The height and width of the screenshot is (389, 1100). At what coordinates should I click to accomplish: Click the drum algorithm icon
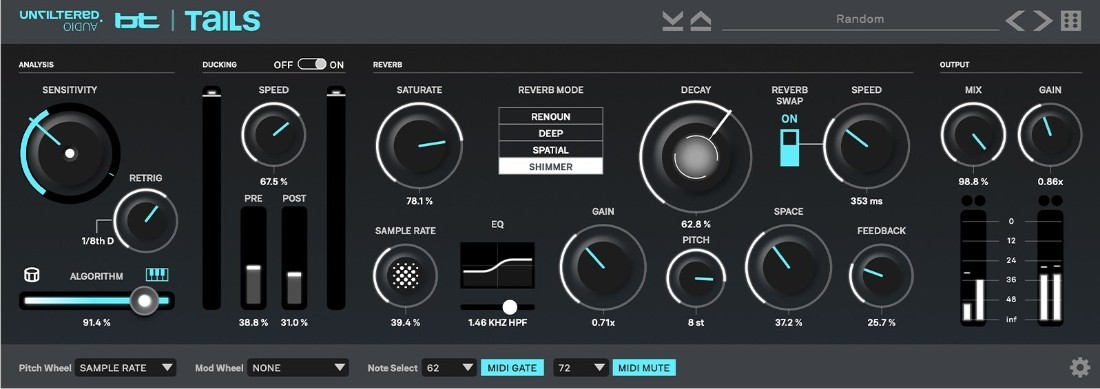31,275
